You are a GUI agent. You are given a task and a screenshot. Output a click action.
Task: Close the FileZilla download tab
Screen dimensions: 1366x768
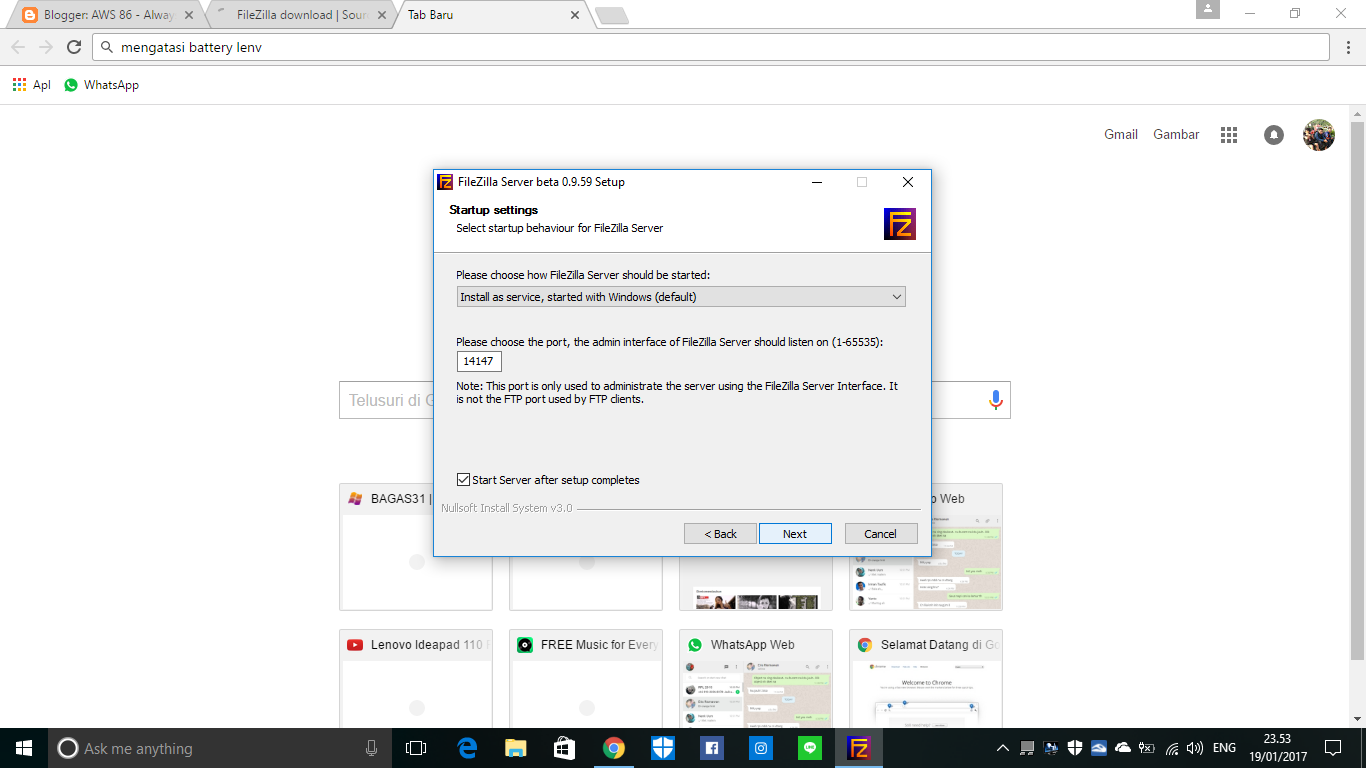point(384,16)
